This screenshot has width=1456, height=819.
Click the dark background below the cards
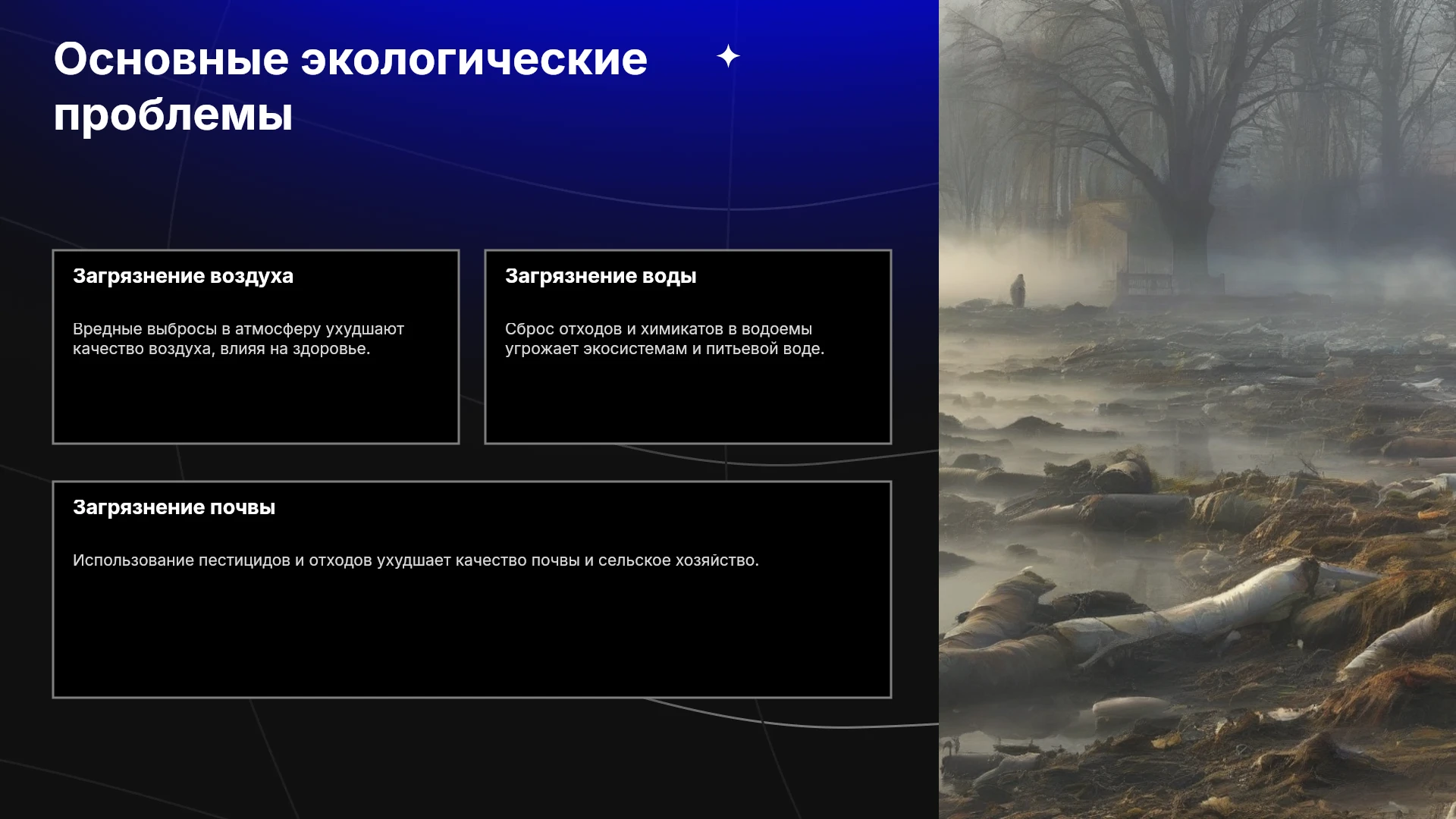pyautogui.click(x=470, y=758)
